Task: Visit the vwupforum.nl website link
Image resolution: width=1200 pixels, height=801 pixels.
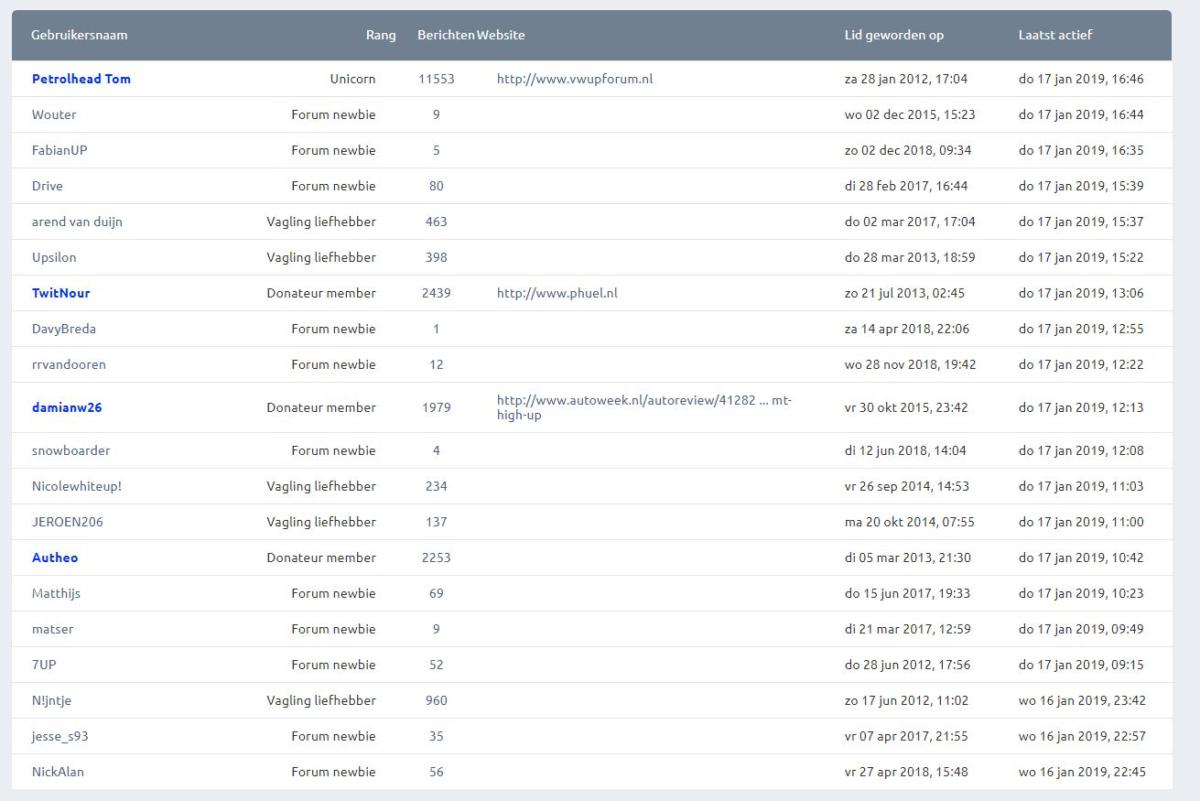Action: click(x=574, y=79)
